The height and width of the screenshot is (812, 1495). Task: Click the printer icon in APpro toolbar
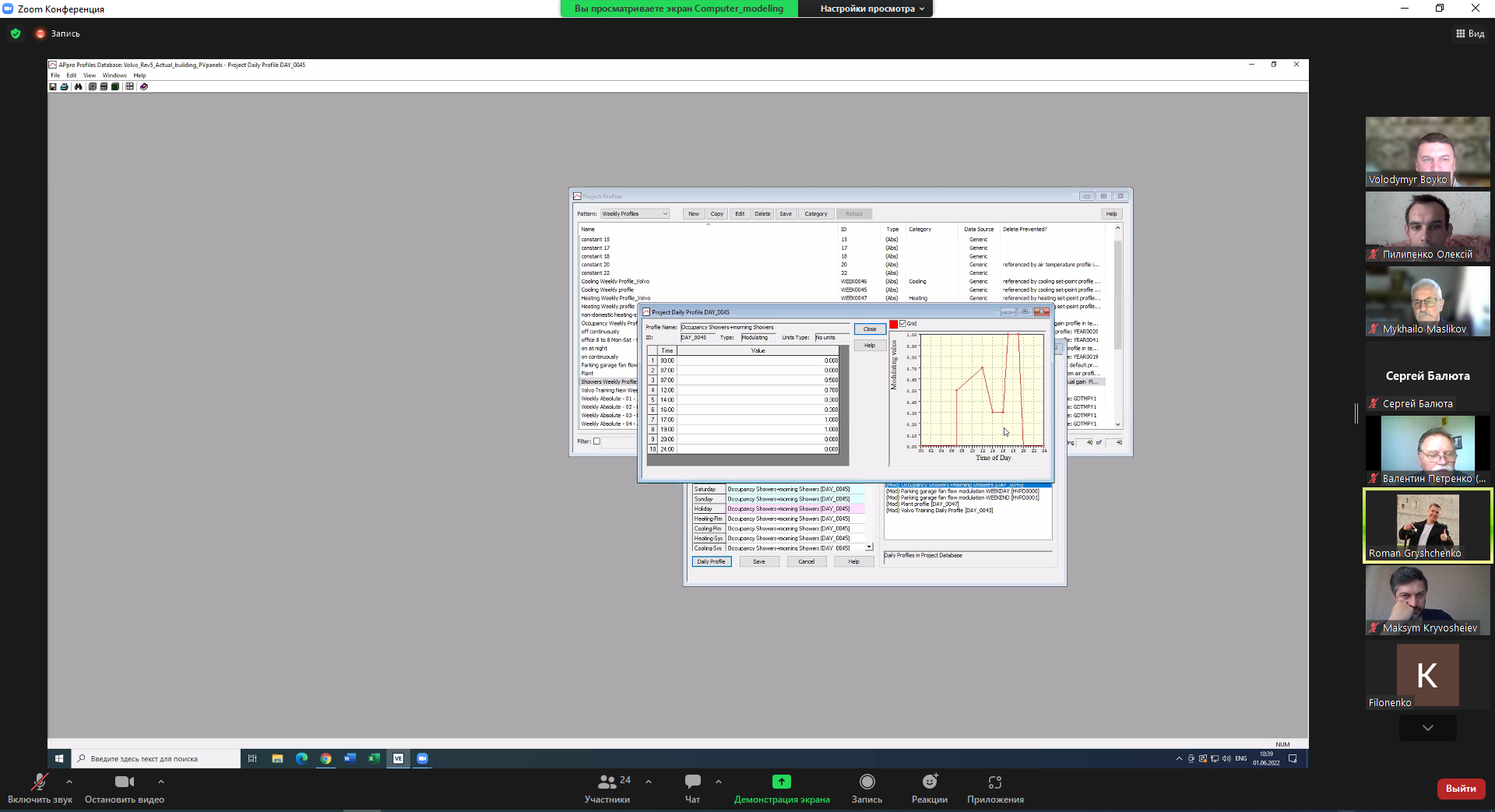point(64,86)
